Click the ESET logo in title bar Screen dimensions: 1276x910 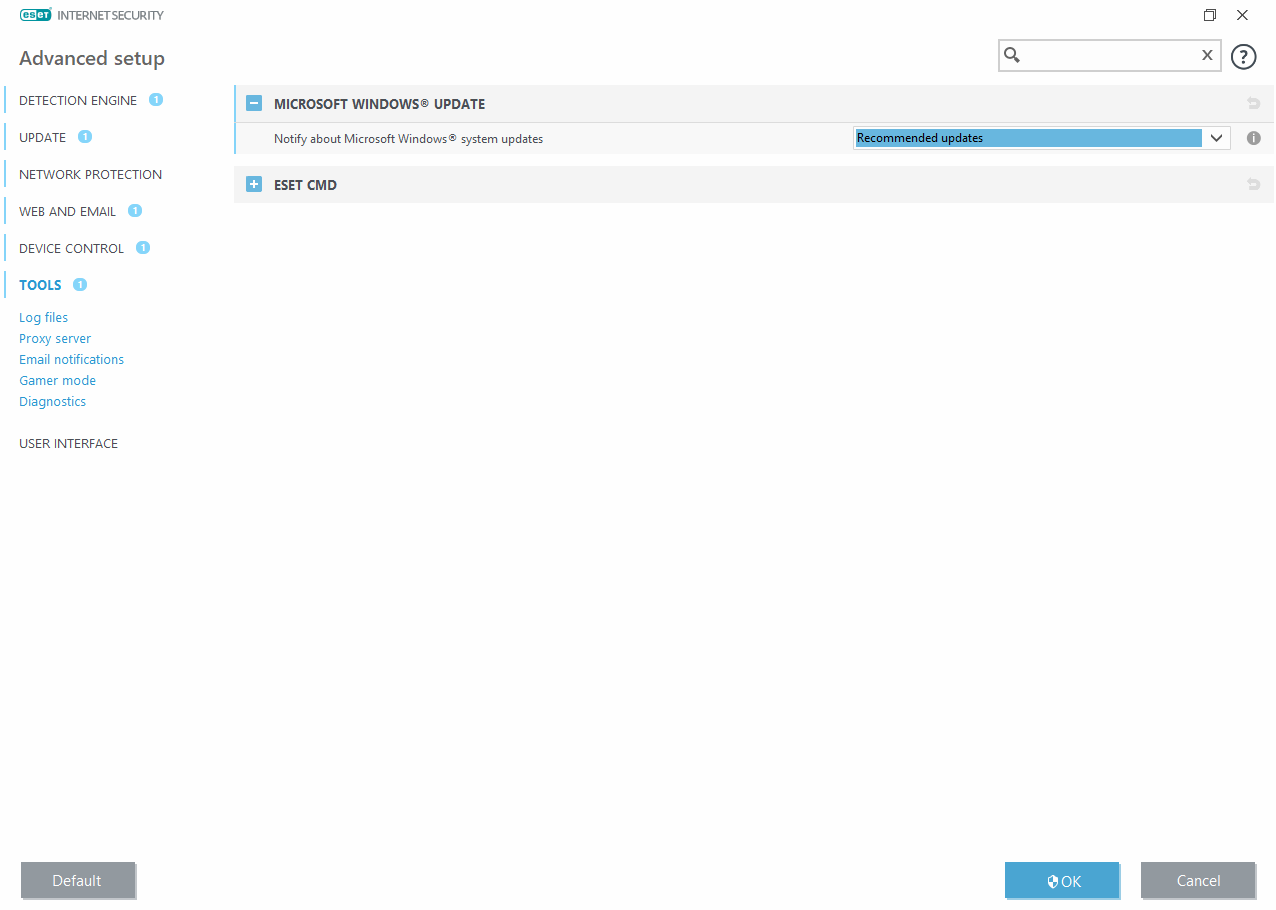36,15
